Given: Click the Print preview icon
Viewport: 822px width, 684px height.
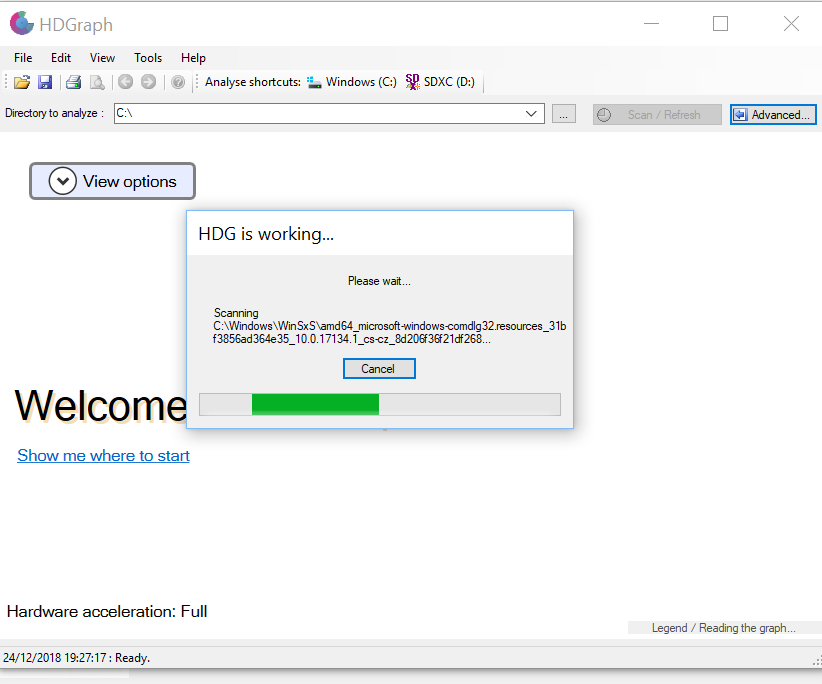Looking at the screenshot, I should (x=97, y=82).
